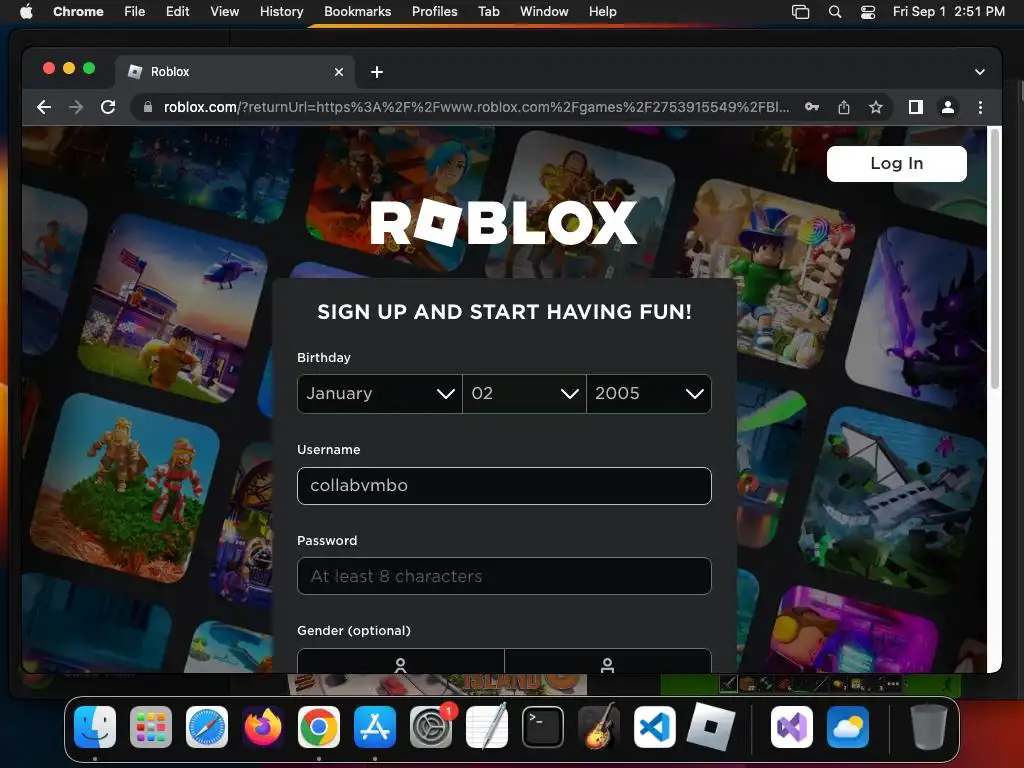
Task: Click the browser back arrow
Action: [44, 107]
